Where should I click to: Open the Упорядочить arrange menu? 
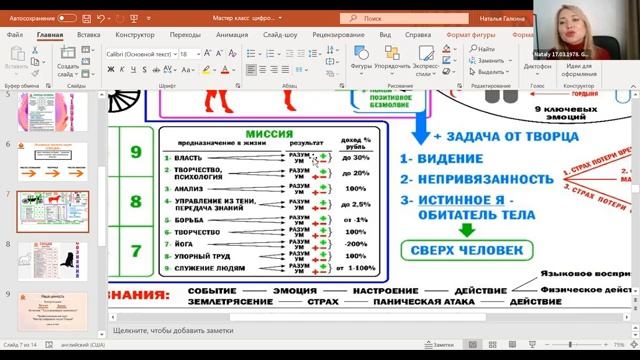pos(392,60)
